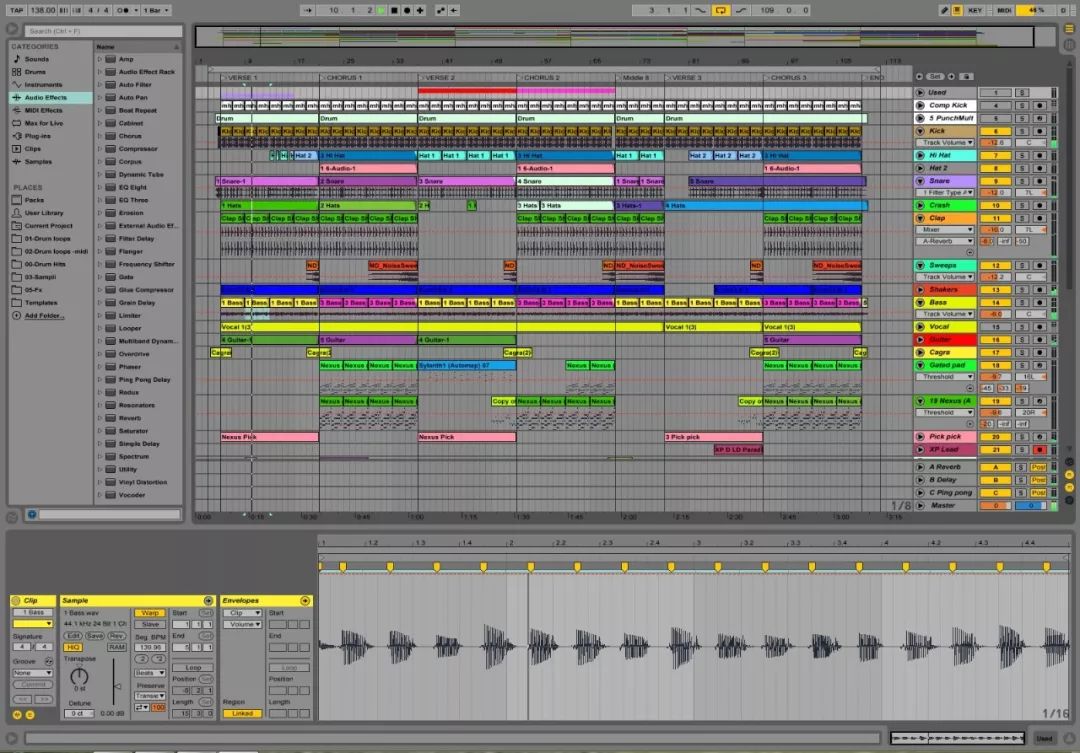1080x753 pixels.
Task: Disable the Warp switch in Sample box
Action: pyautogui.click(x=149, y=613)
